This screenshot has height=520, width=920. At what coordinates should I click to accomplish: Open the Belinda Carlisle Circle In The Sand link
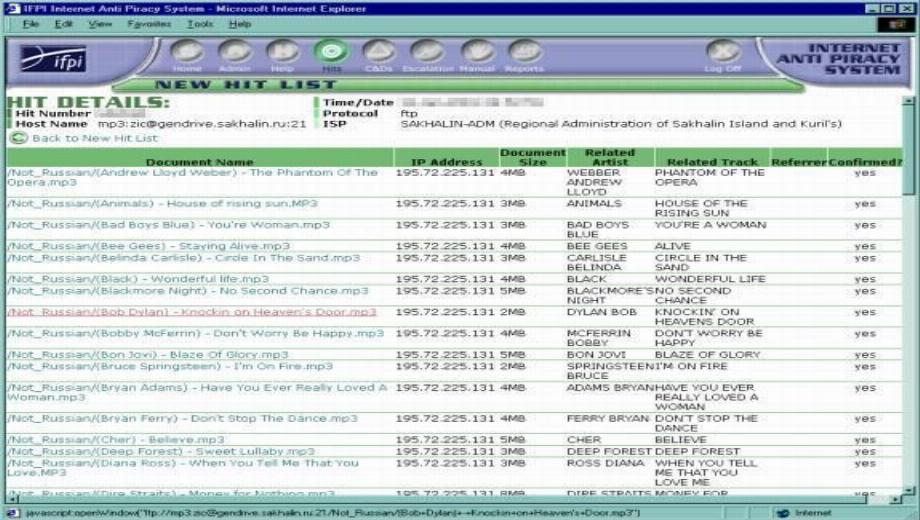184,258
